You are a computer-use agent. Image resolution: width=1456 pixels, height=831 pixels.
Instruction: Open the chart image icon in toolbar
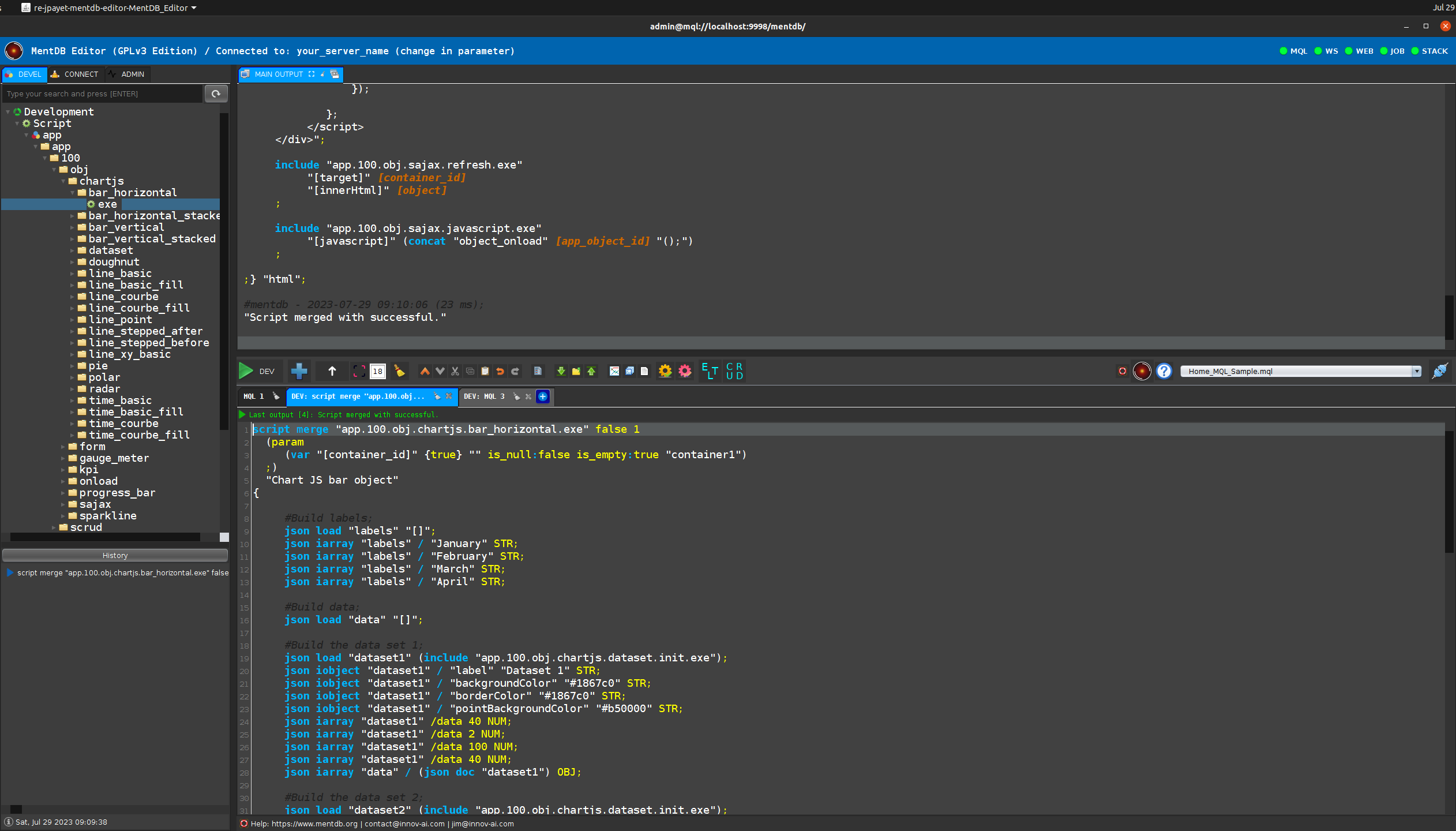(614, 371)
